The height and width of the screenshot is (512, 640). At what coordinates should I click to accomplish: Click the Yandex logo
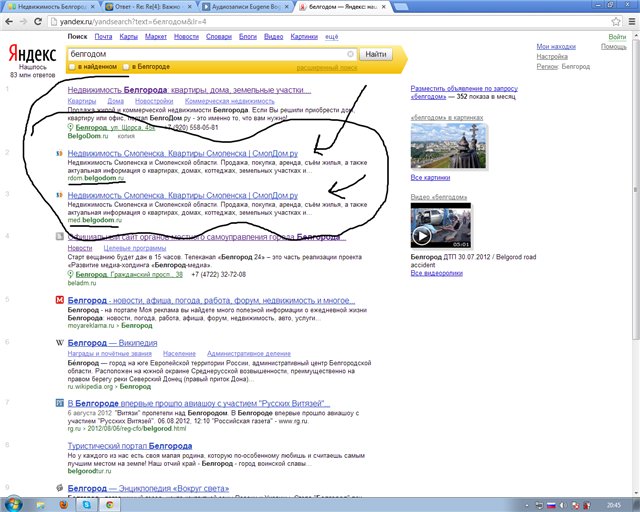click(x=33, y=50)
